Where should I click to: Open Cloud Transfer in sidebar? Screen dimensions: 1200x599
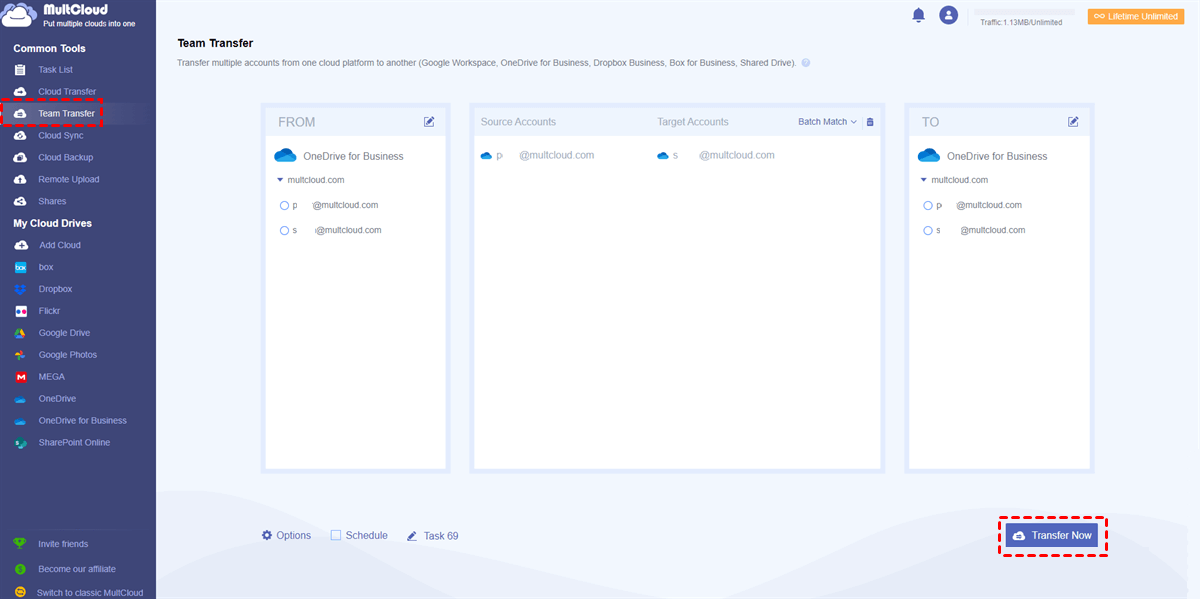(67, 92)
